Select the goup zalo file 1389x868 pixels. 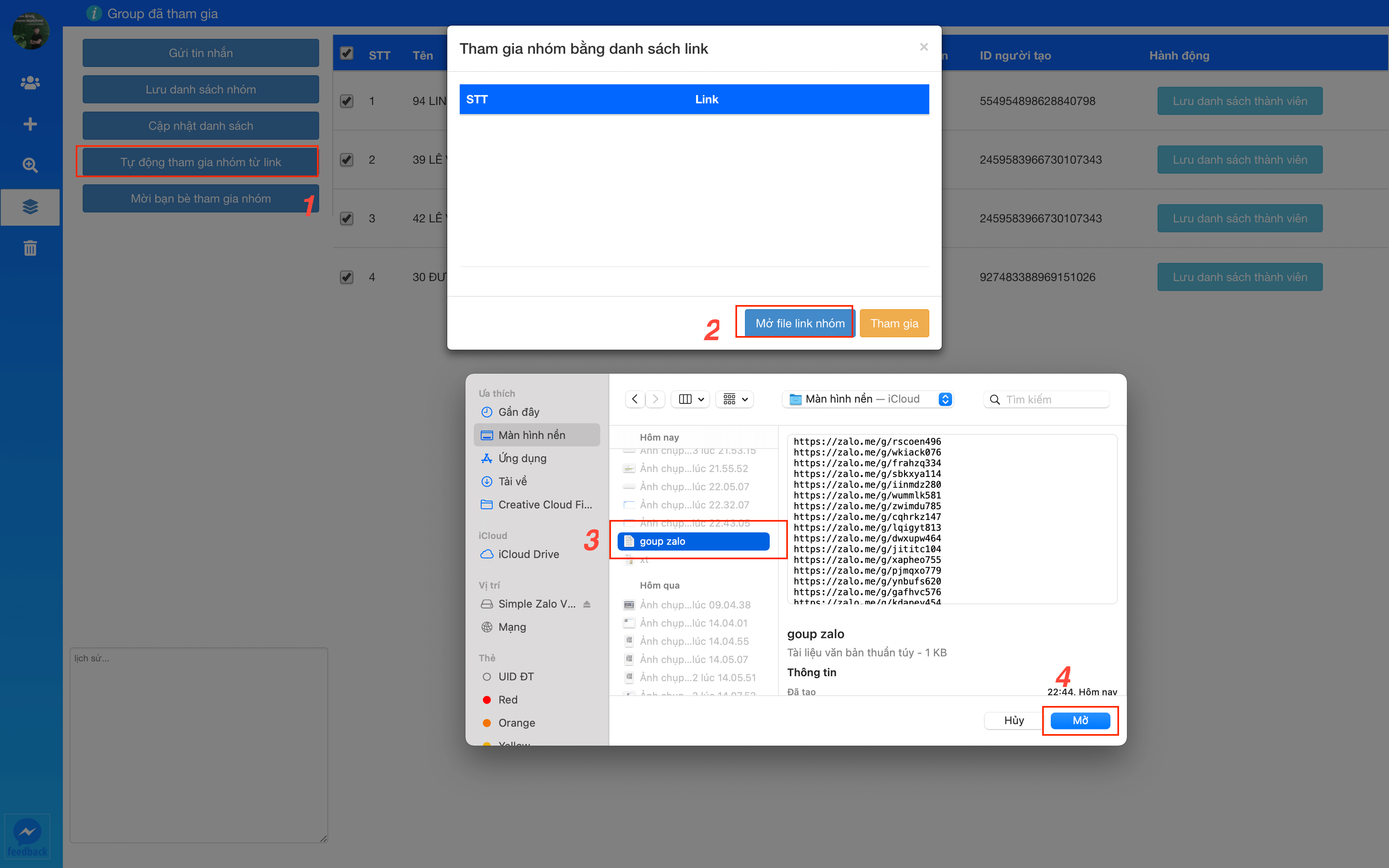click(693, 541)
